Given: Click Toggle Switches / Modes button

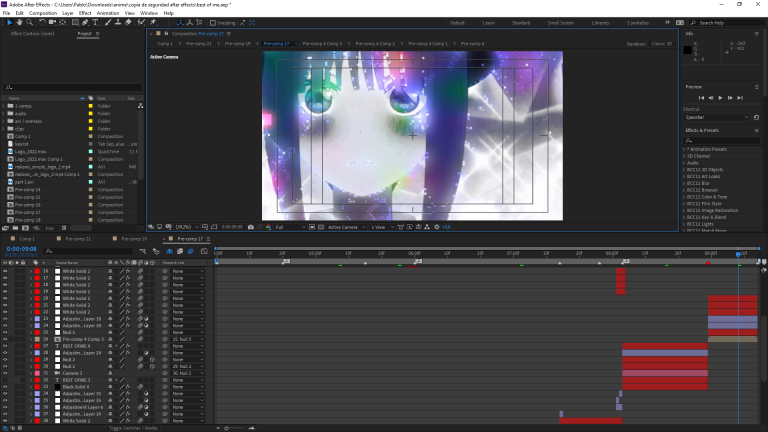Looking at the screenshot, I should (x=133, y=428).
